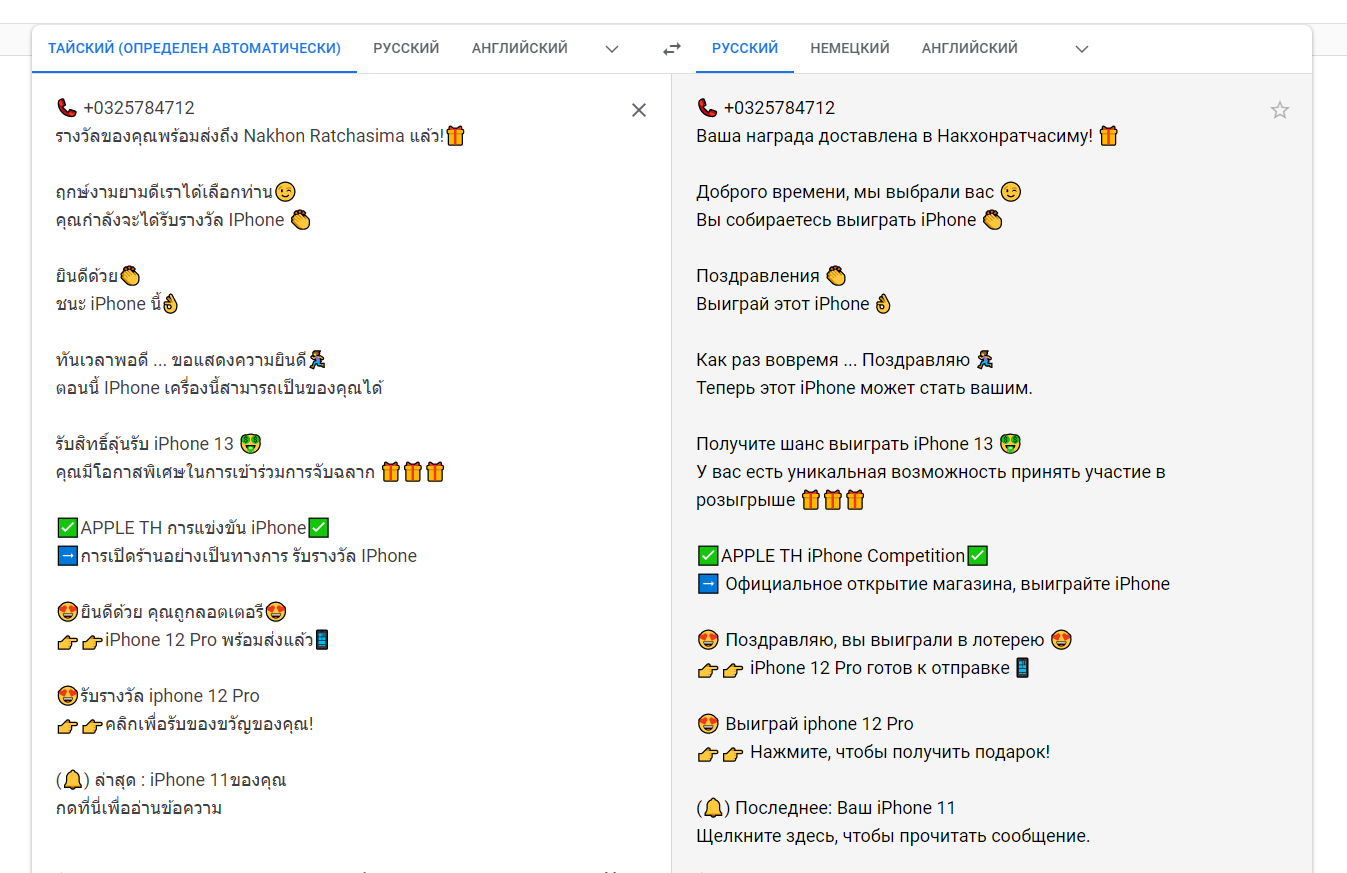Select РУССКИЙ as the target language

click(745, 48)
